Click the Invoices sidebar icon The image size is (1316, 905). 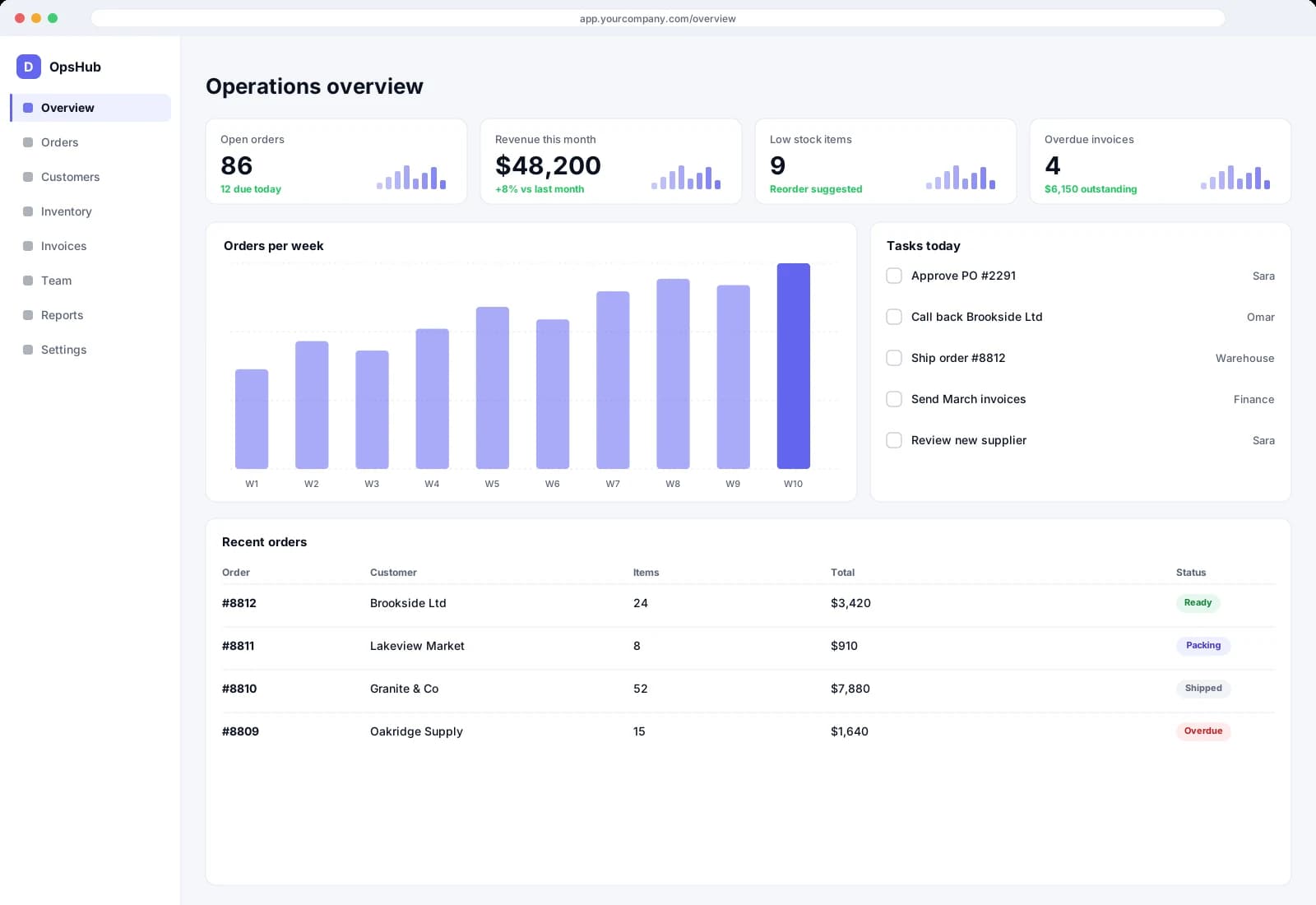(x=28, y=246)
